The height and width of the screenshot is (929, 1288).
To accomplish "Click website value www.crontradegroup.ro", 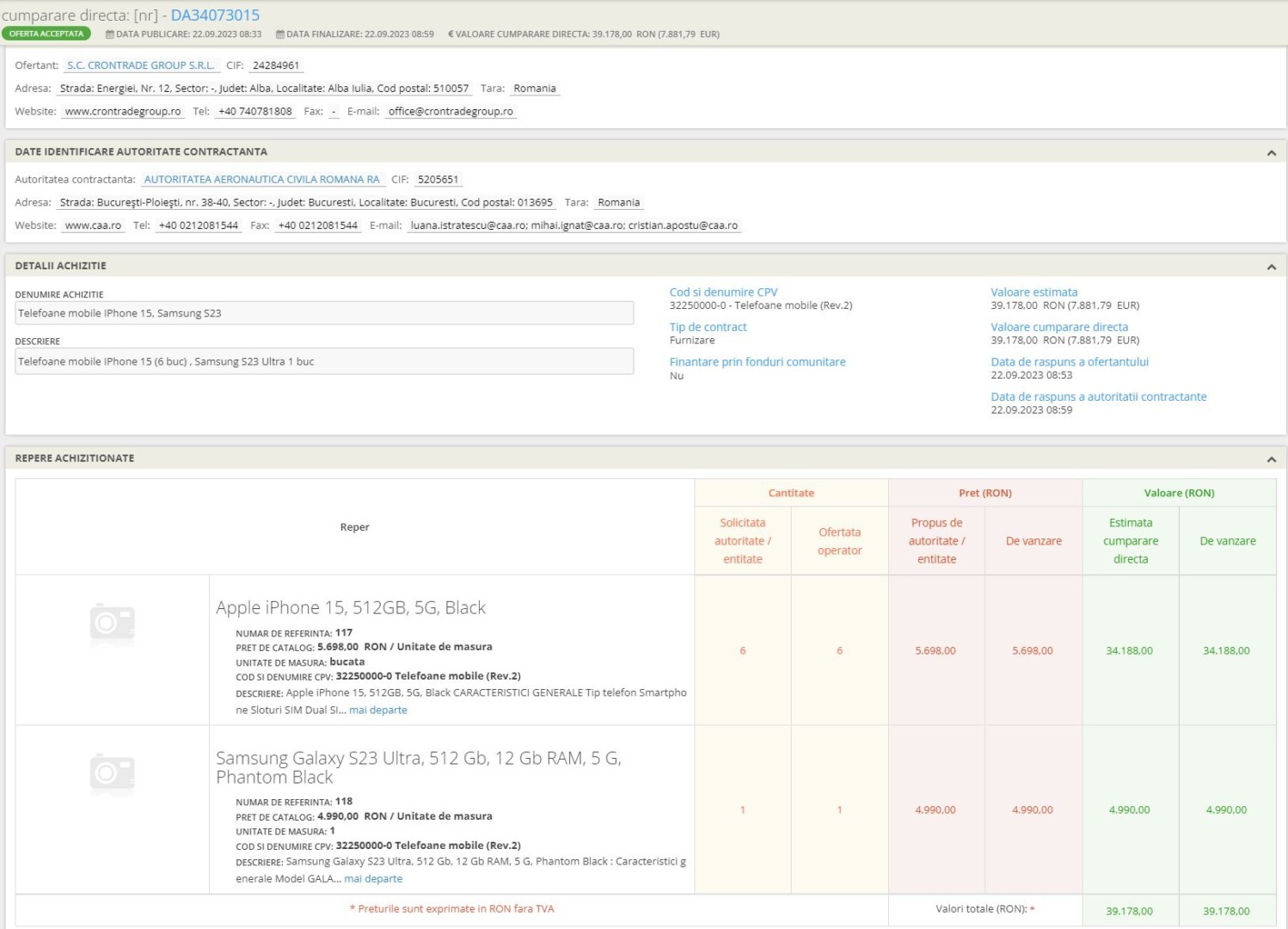I will coord(123,112).
